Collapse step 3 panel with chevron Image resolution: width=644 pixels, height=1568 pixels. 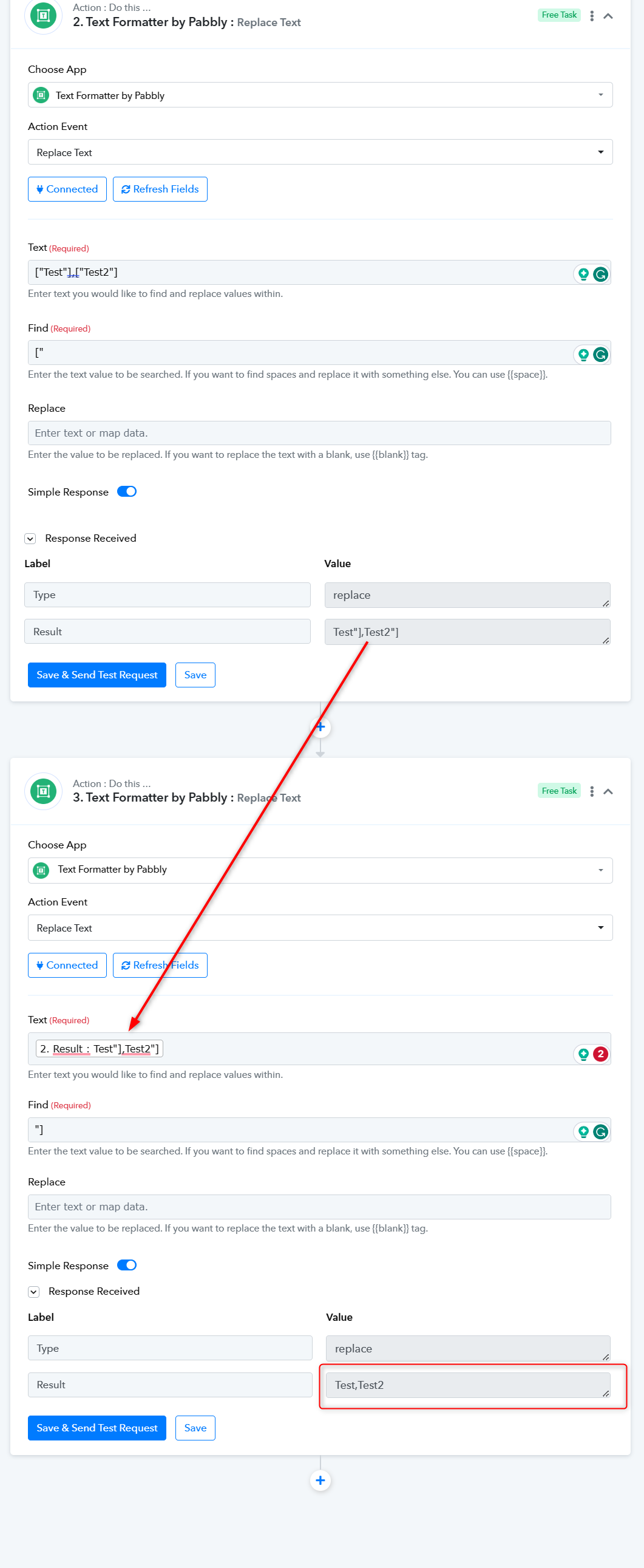[x=608, y=791]
